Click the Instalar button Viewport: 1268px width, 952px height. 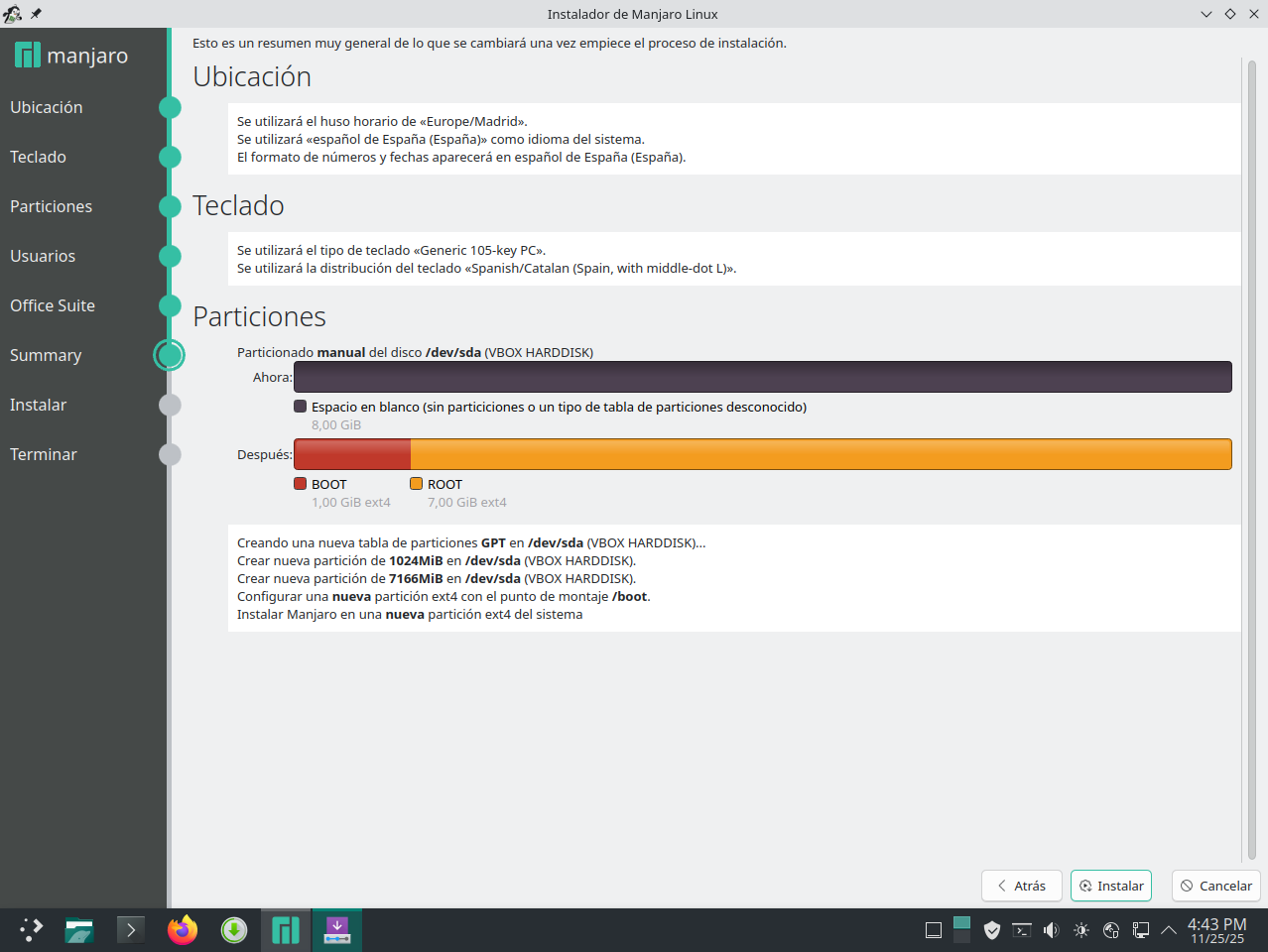pos(1110,886)
